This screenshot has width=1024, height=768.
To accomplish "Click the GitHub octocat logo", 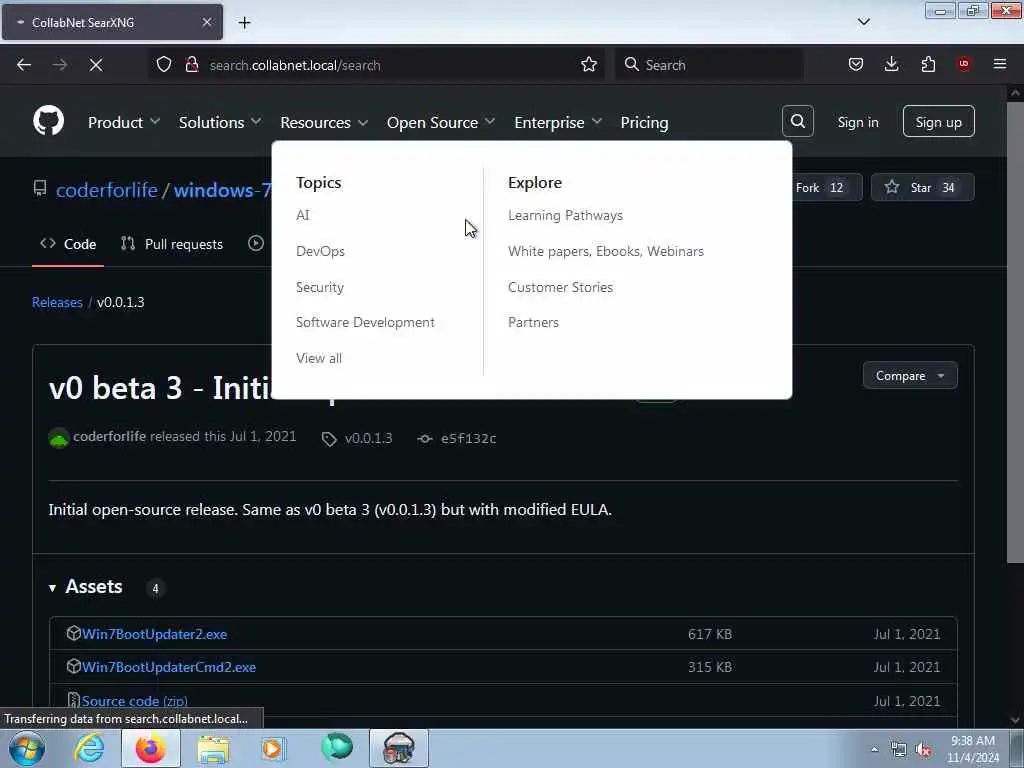I will [48, 121].
